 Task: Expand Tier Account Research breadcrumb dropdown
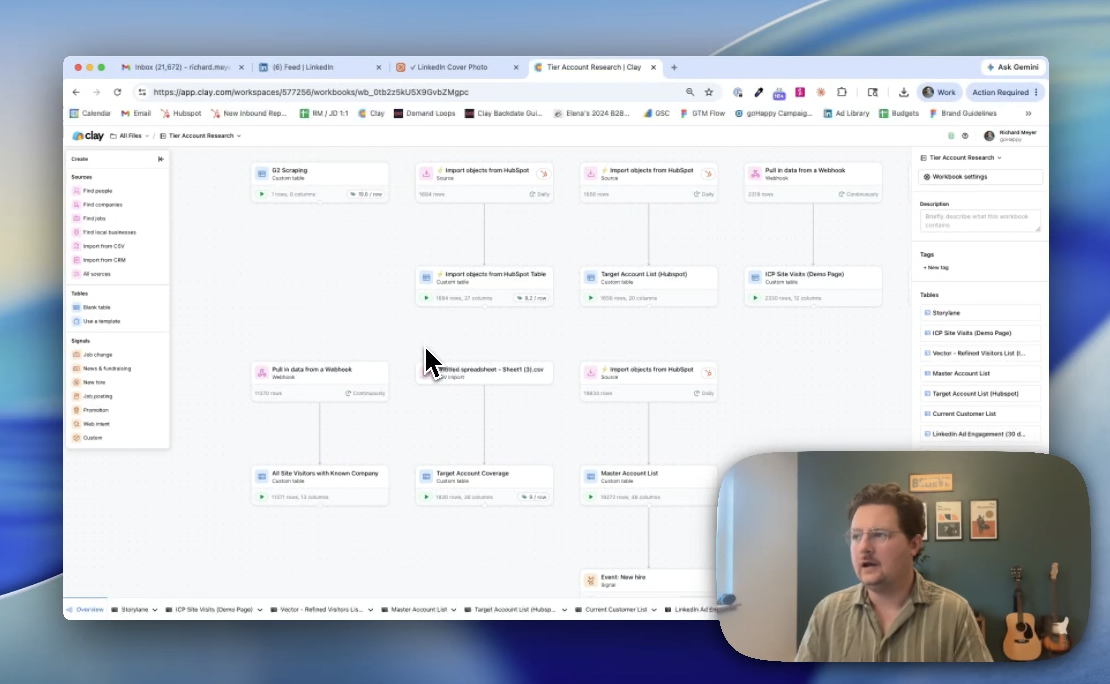pyautogui.click(x=239, y=136)
